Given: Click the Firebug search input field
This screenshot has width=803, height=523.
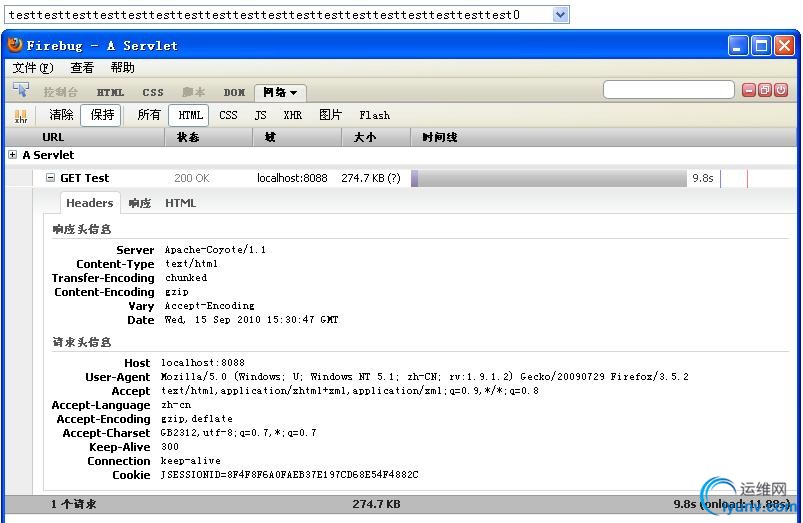Looking at the screenshot, I should point(669,90).
